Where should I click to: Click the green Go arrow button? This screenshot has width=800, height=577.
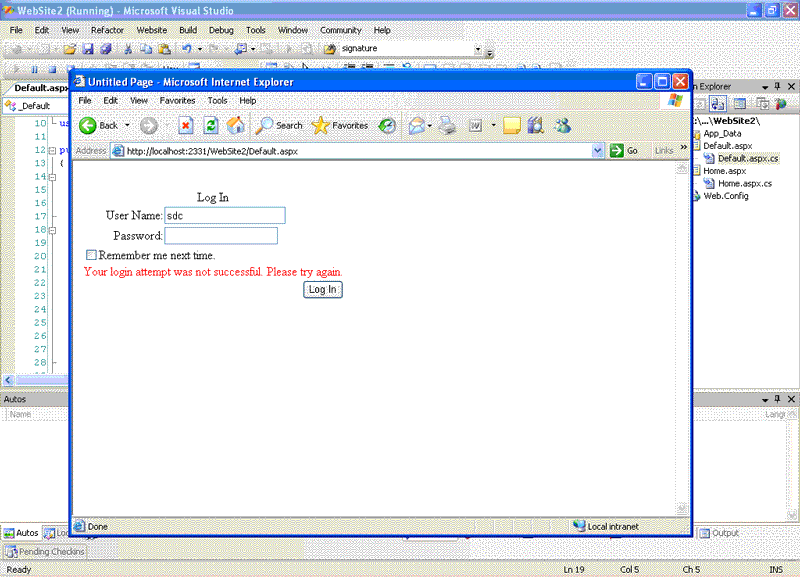click(x=616, y=150)
